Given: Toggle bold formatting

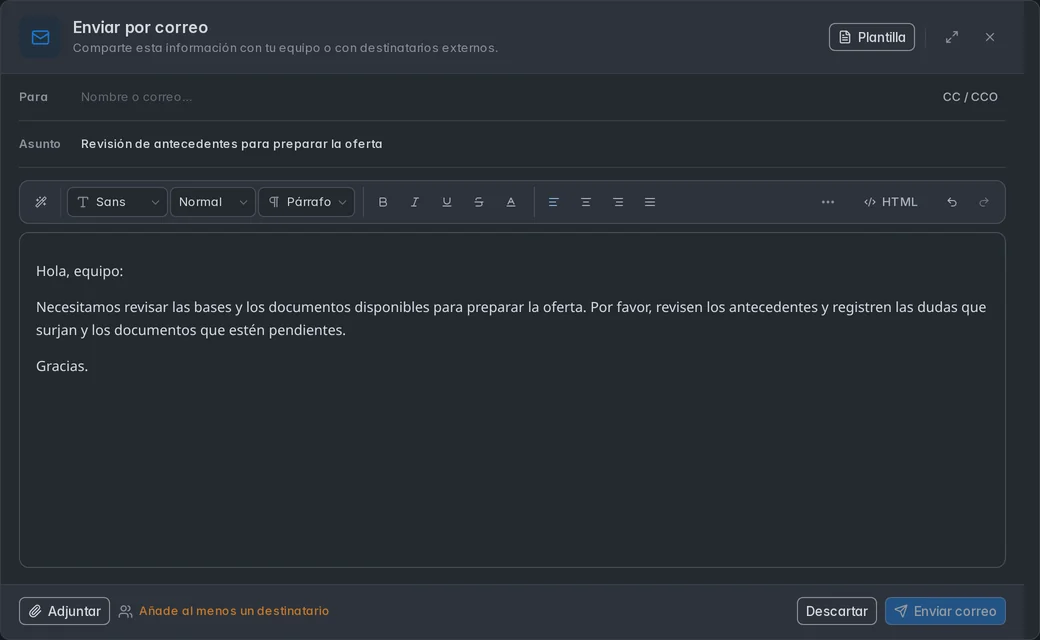Looking at the screenshot, I should [x=383, y=202].
